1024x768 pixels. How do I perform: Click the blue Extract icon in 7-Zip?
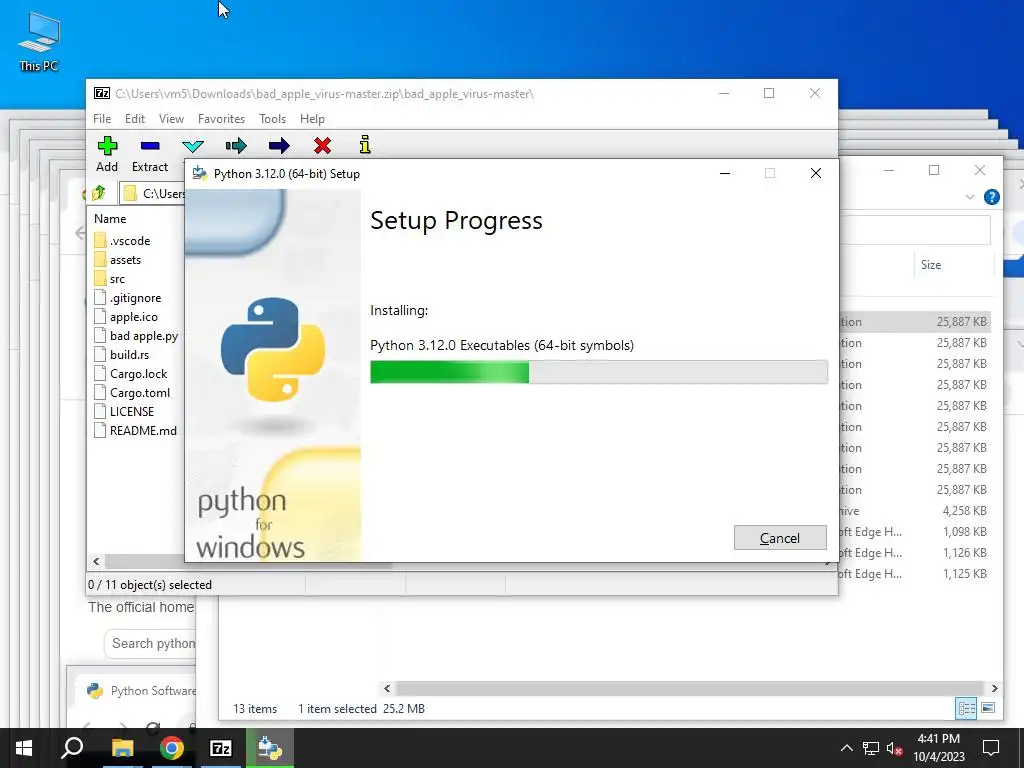(x=150, y=146)
